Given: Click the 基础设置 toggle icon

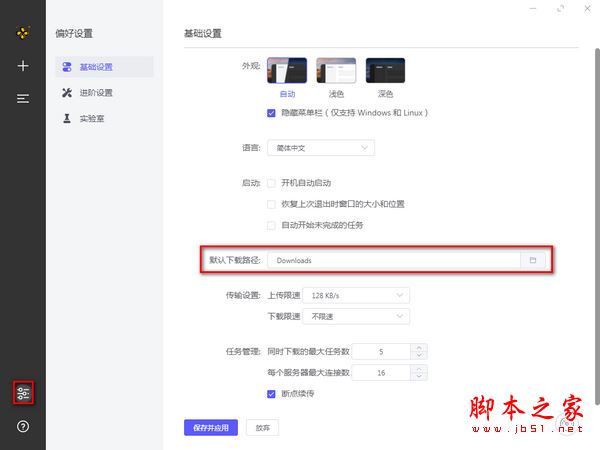Looking at the screenshot, I should [x=67, y=67].
